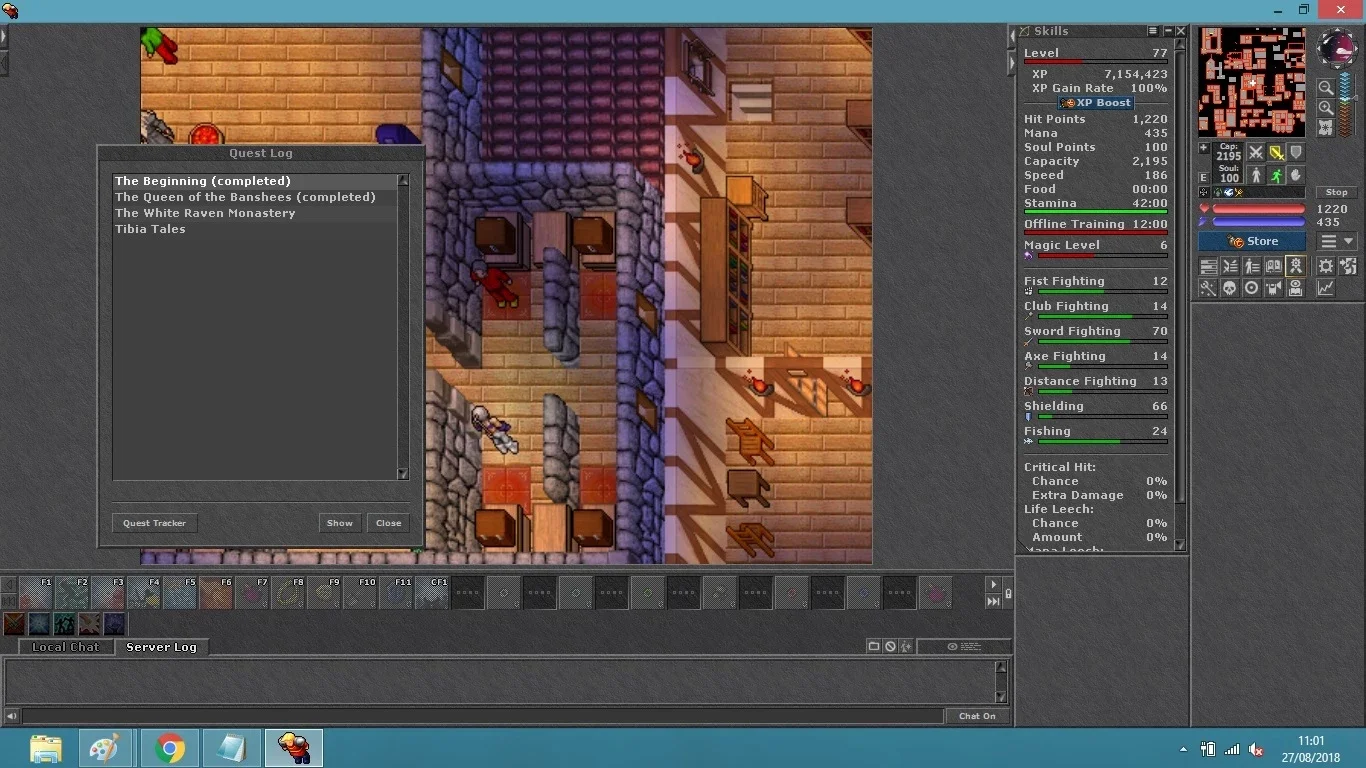The height and width of the screenshot is (768, 1366).
Task: Click the F1 action bar slot
Action: tap(36, 593)
